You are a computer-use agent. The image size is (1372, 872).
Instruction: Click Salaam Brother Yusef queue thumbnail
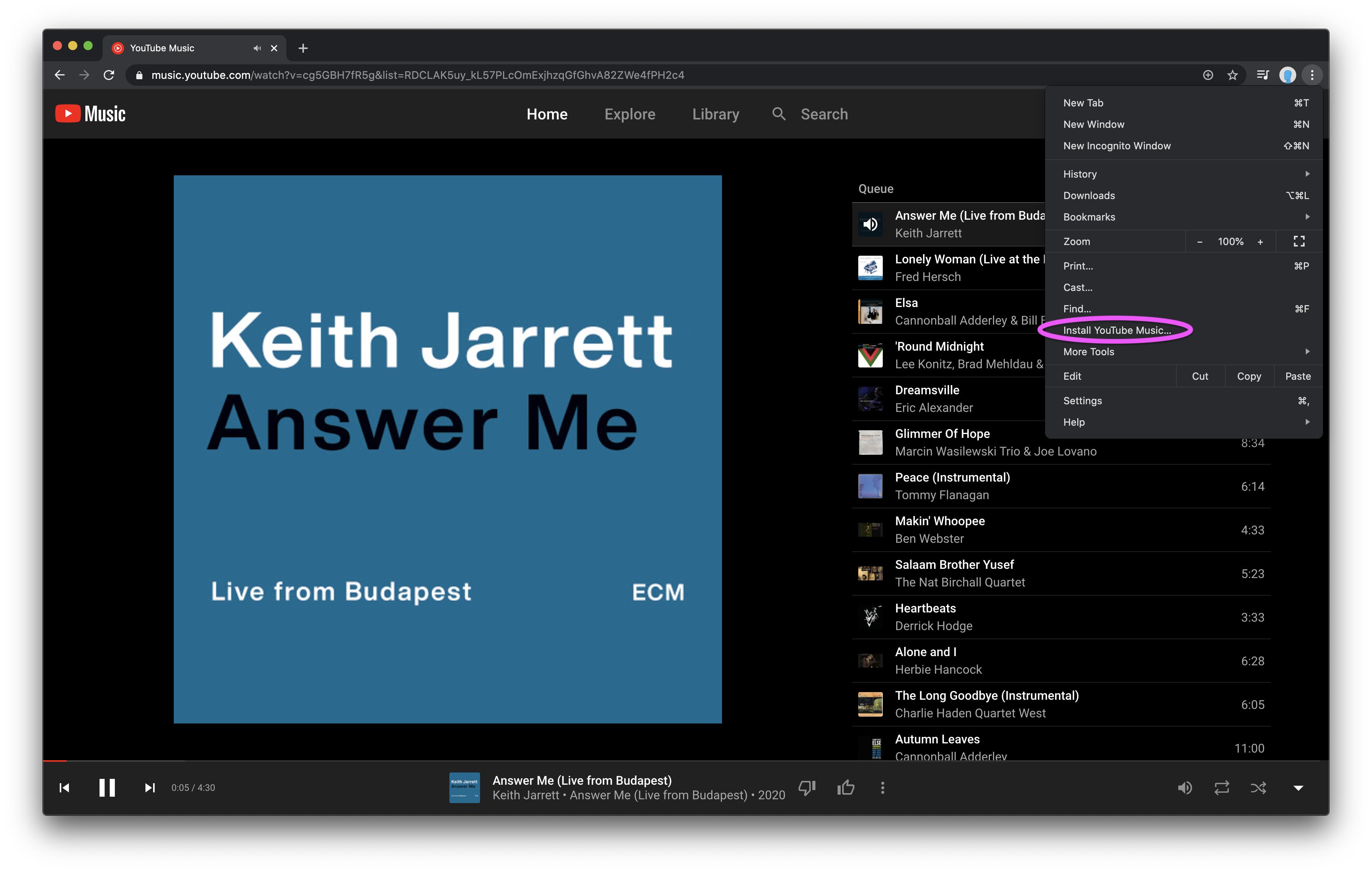pos(871,573)
